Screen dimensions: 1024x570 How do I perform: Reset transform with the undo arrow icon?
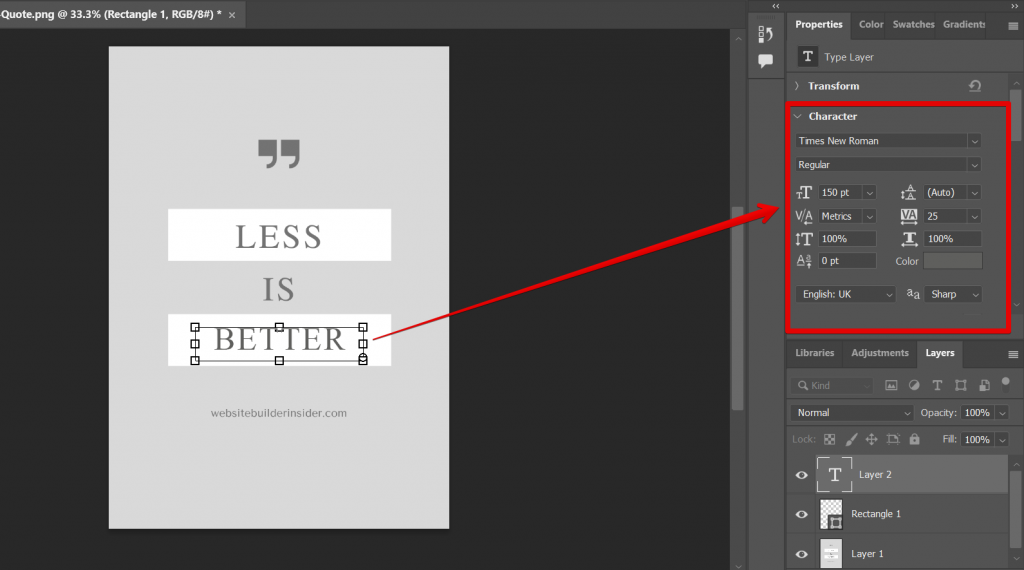[975, 86]
